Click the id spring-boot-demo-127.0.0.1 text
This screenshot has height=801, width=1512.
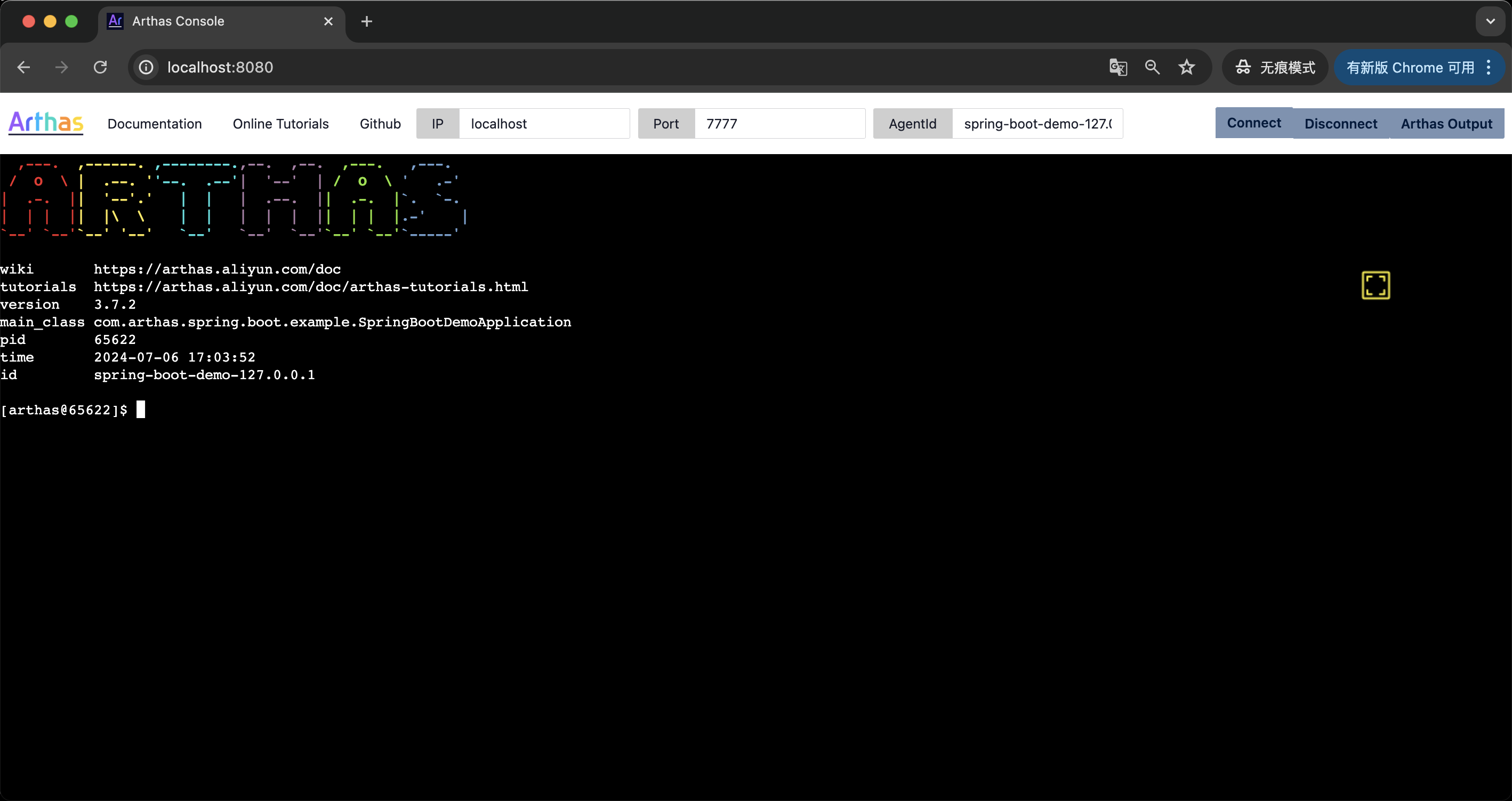(204, 375)
